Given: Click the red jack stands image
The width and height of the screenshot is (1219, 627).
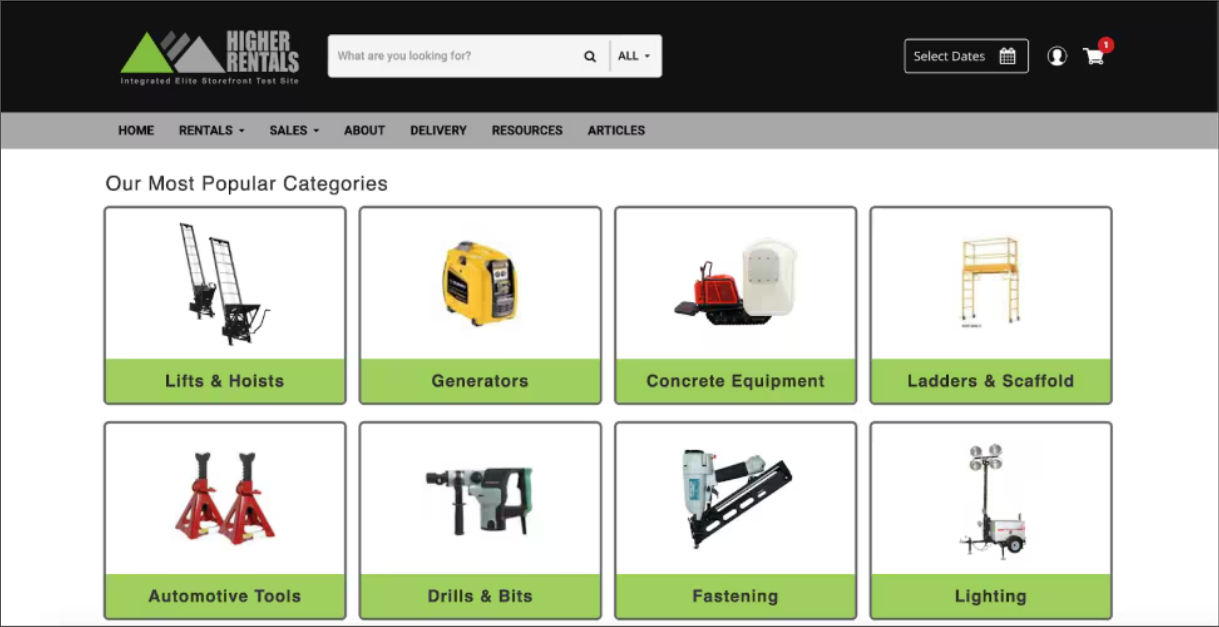Looking at the screenshot, I should [225, 498].
